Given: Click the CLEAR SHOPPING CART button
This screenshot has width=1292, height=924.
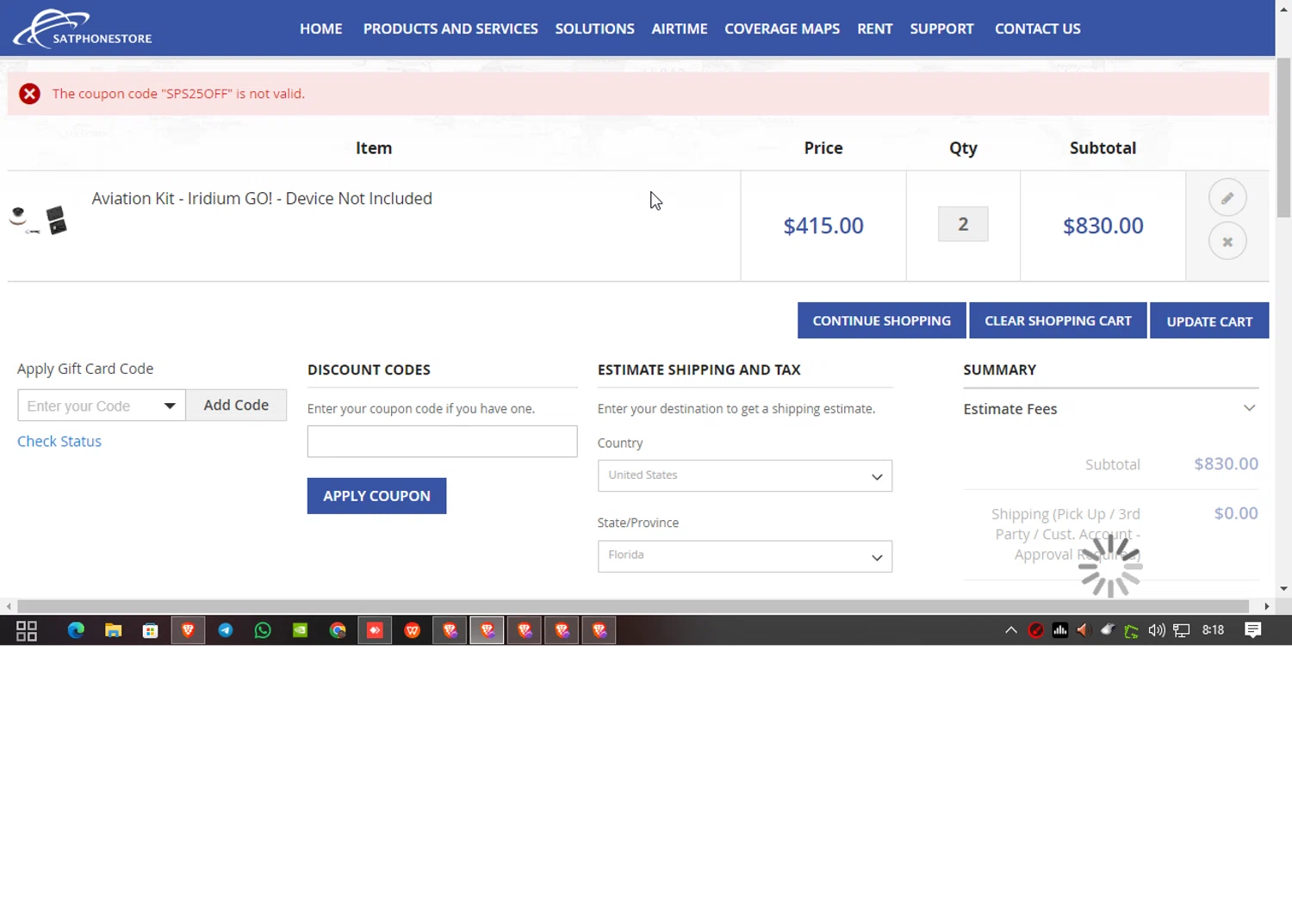Looking at the screenshot, I should 1059,320.
